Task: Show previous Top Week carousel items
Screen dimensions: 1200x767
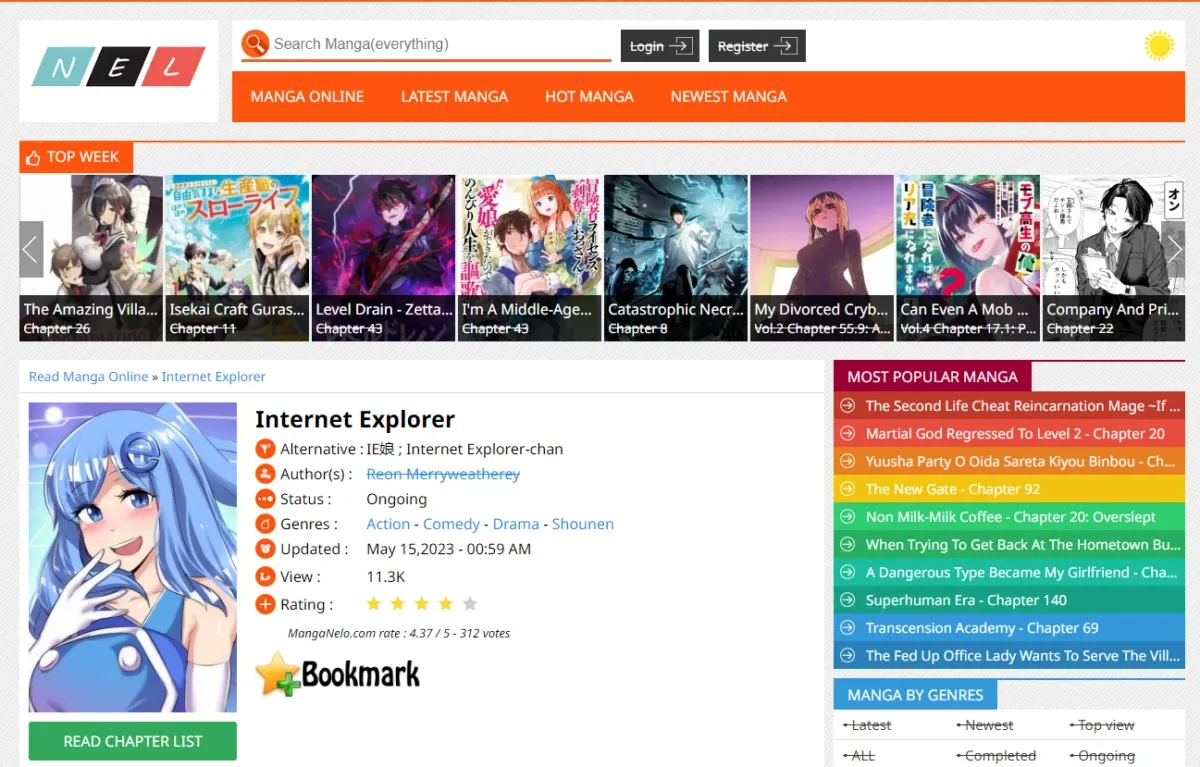Action: click(x=31, y=249)
